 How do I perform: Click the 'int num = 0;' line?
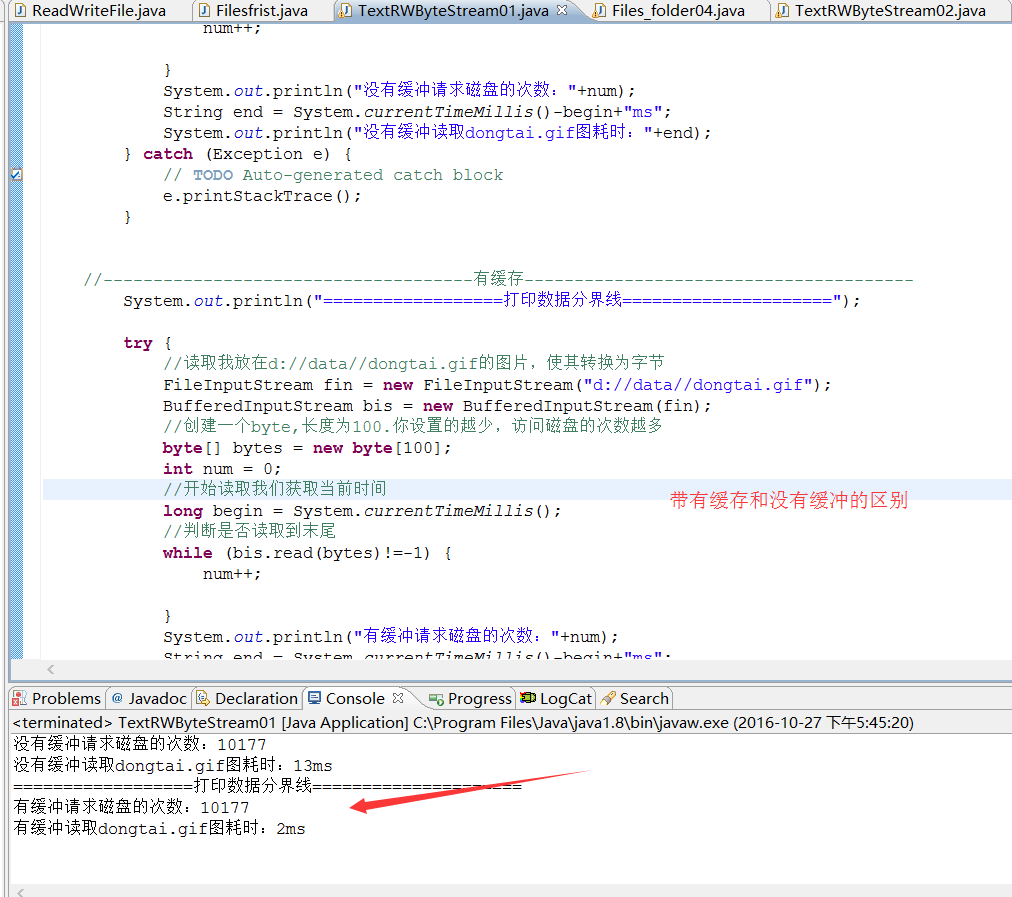click(x=221, y=469)
